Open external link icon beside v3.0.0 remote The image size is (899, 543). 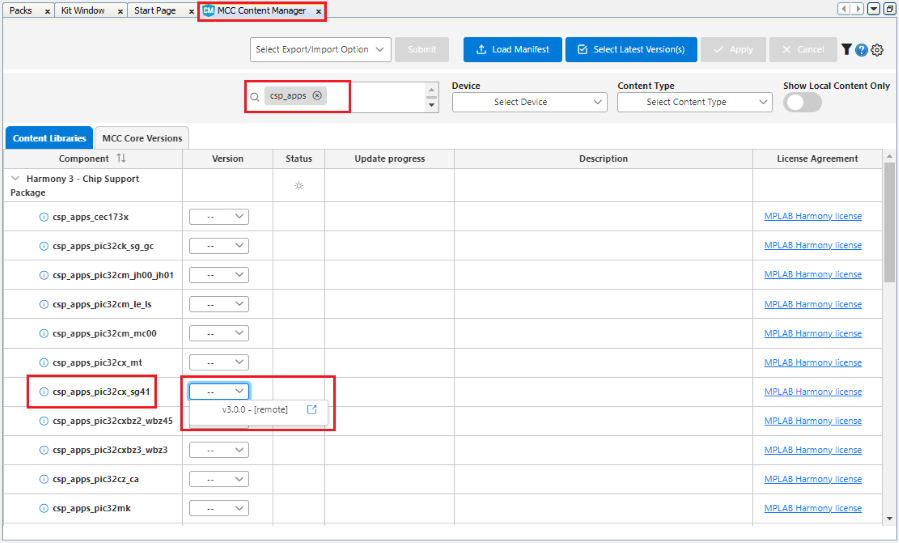click(312, 409)
